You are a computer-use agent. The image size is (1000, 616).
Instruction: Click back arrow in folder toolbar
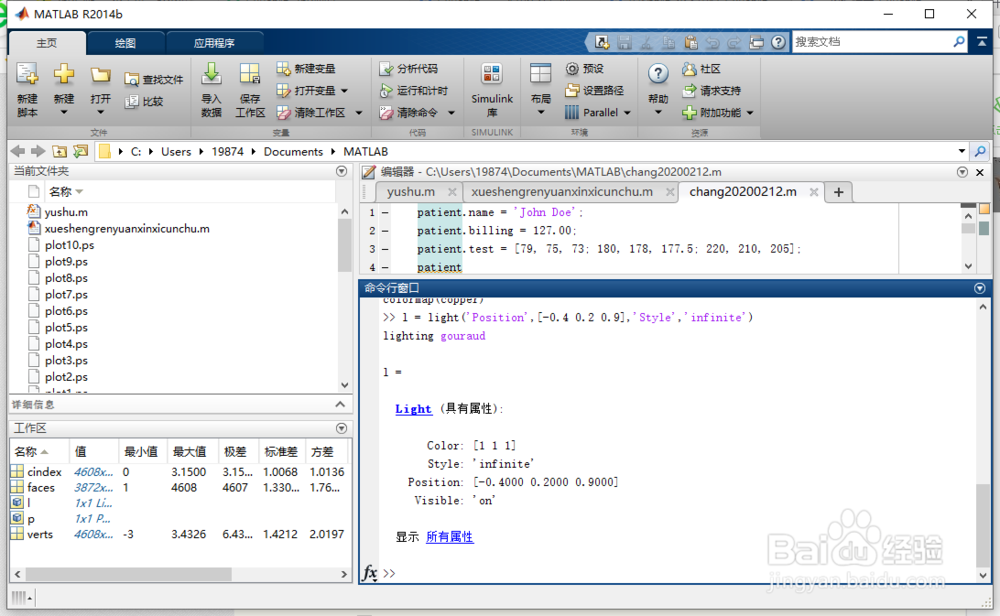(18, 151)
